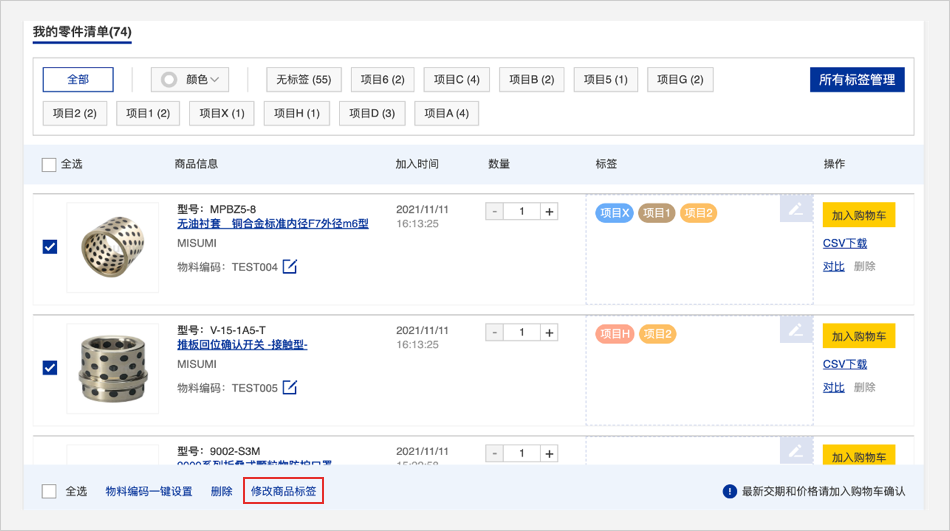Edit tags for 9002-S3M row
Screen dimensions: 950x531
(796, 451)
